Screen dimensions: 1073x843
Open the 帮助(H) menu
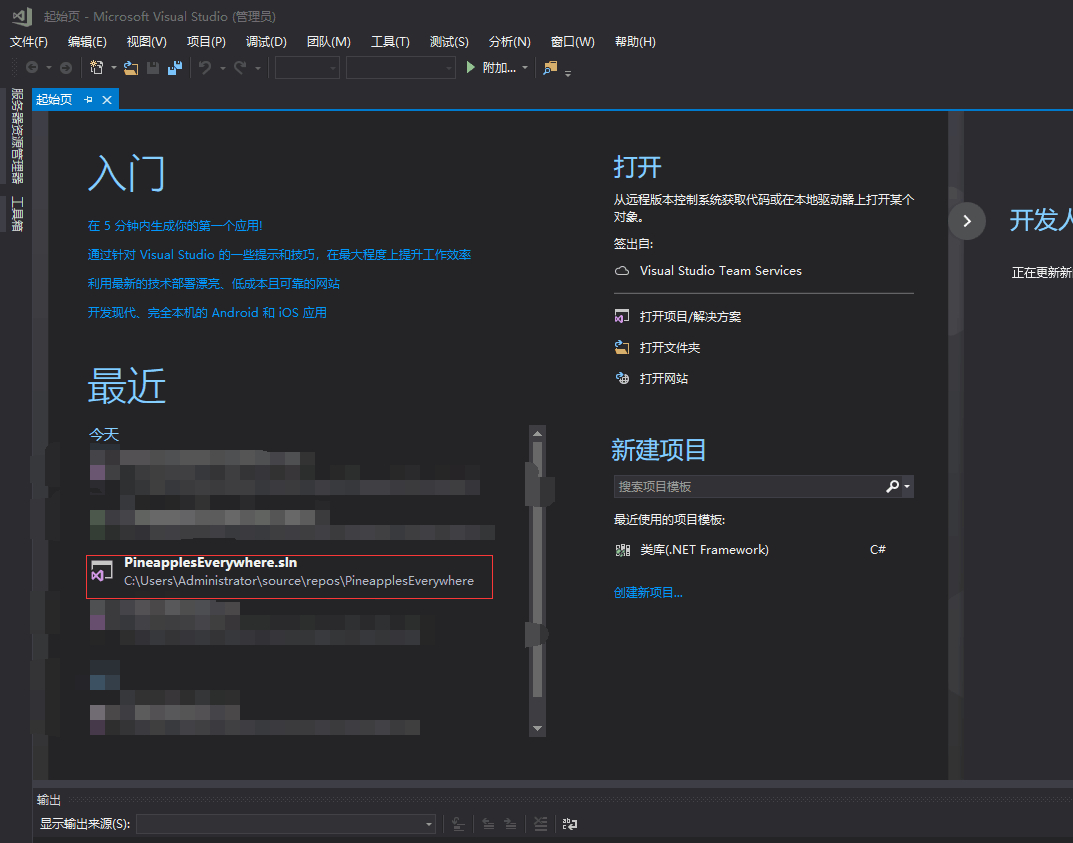[635, 42]
